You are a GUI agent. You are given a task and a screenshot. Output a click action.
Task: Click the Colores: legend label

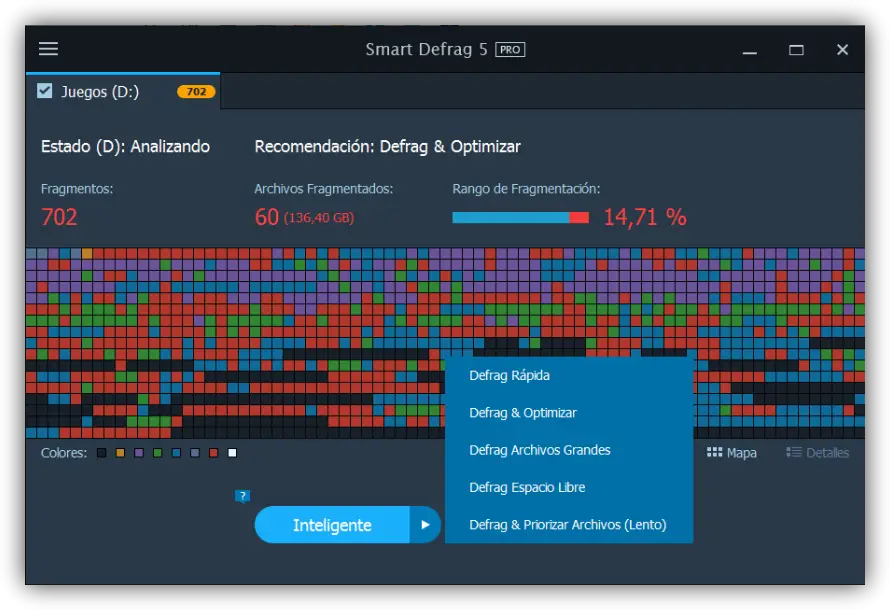coord(64,453)
